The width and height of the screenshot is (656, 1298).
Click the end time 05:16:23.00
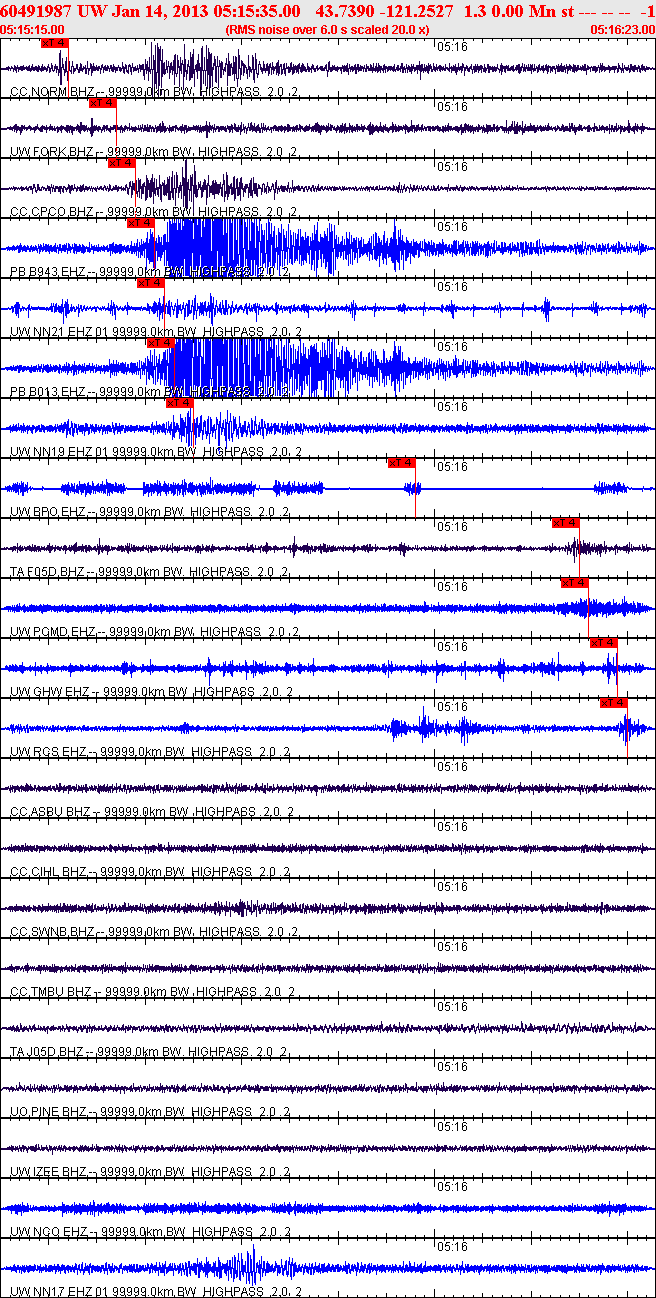623,30
